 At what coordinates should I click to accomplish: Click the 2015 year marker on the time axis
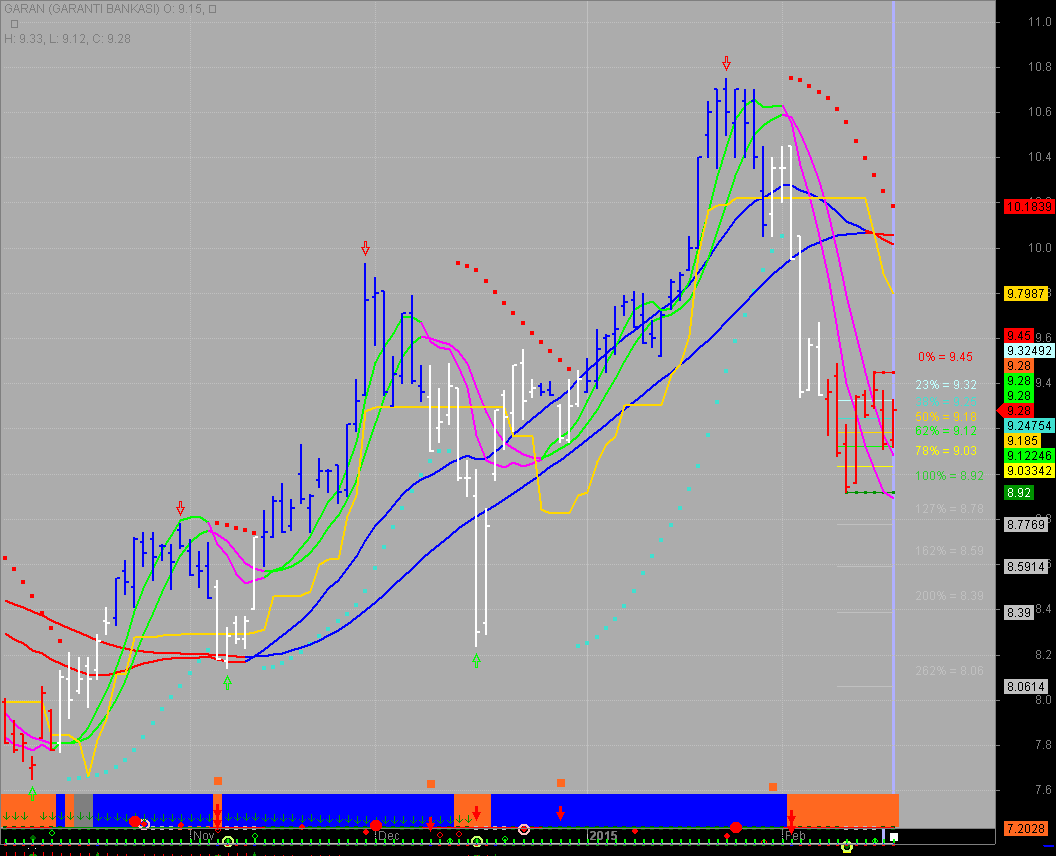tap(603, 835)
